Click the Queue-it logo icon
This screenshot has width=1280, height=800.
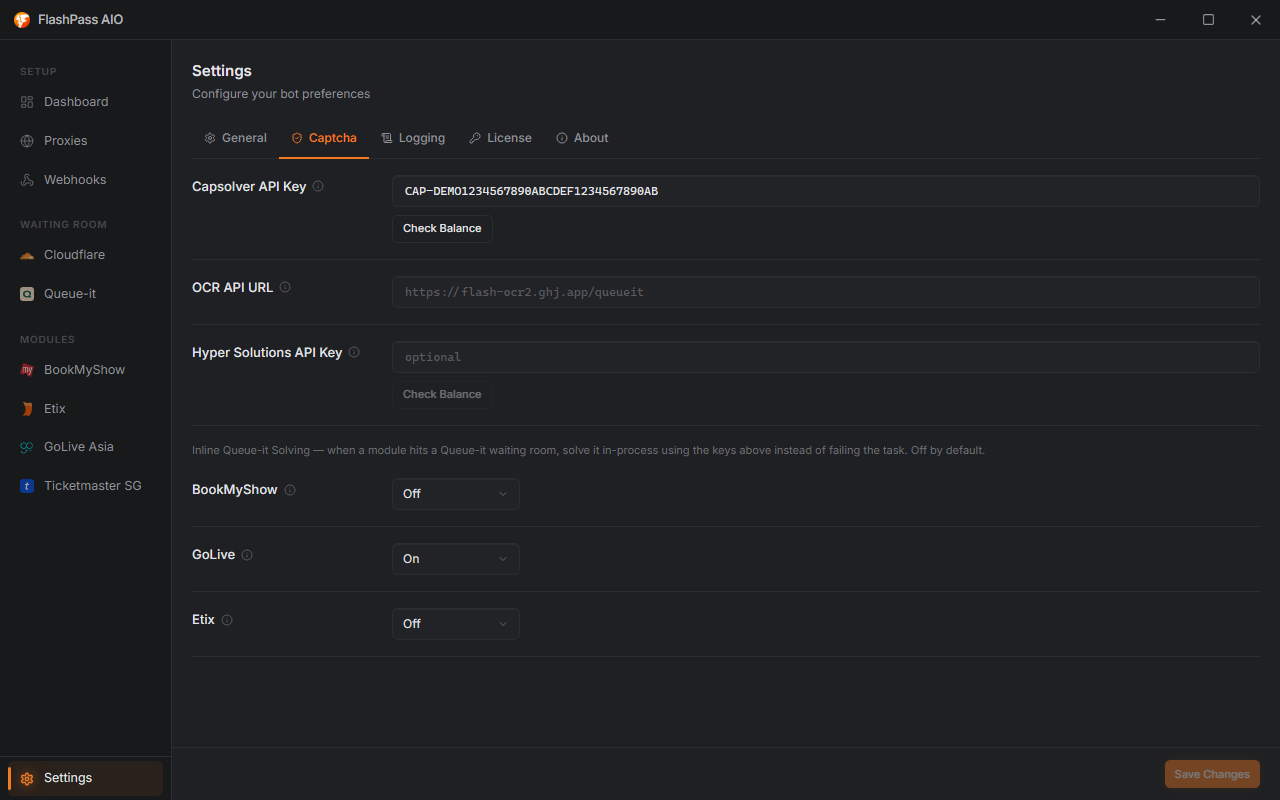click(27, 294)
